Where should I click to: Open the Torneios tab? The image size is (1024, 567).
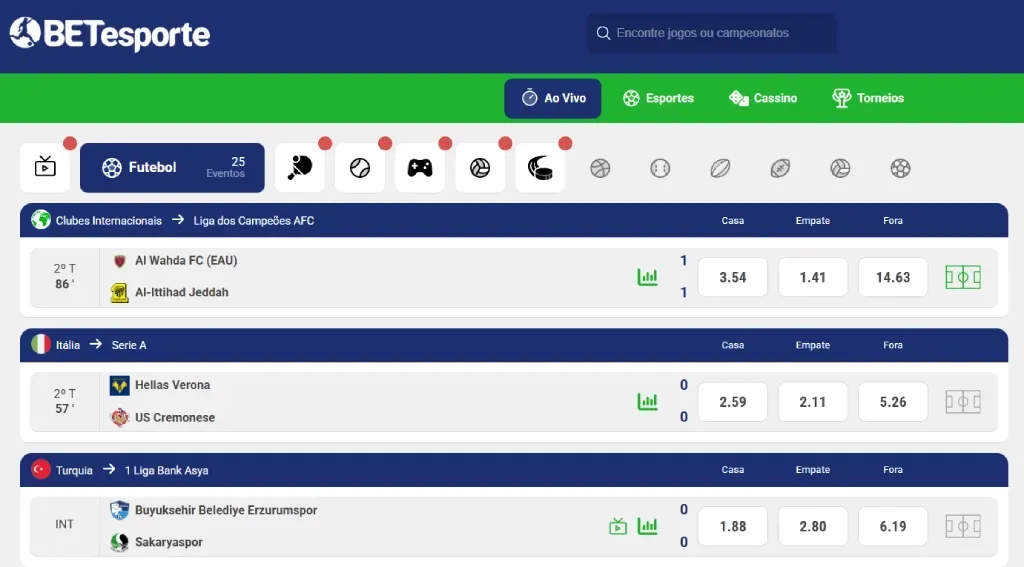click(x=868, y=98)
